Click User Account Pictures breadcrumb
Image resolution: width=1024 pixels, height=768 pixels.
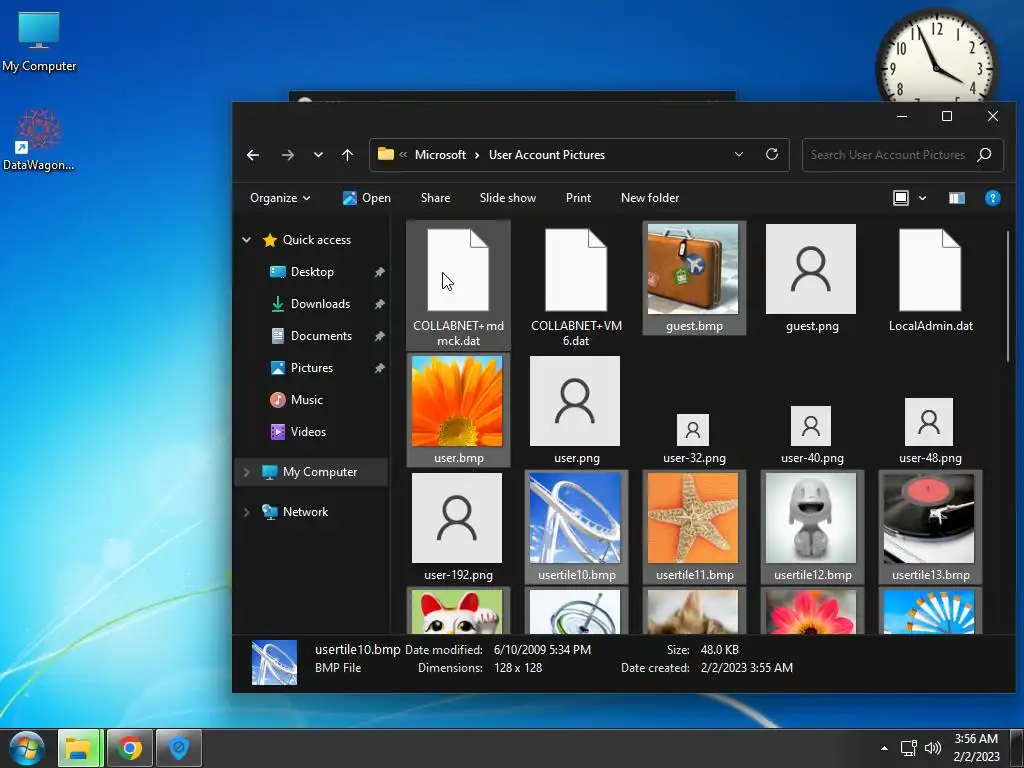[x=547, y=155]
